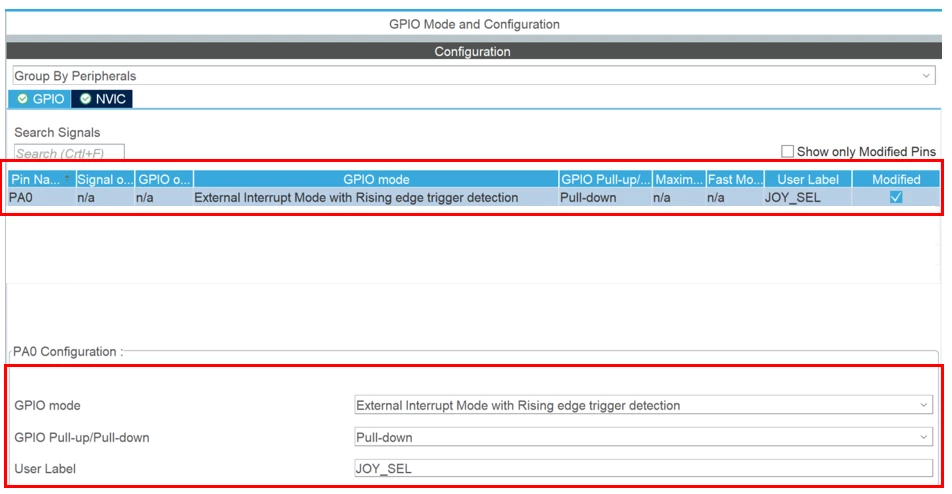Click the Signal on Pin column header

pos(105,179)
